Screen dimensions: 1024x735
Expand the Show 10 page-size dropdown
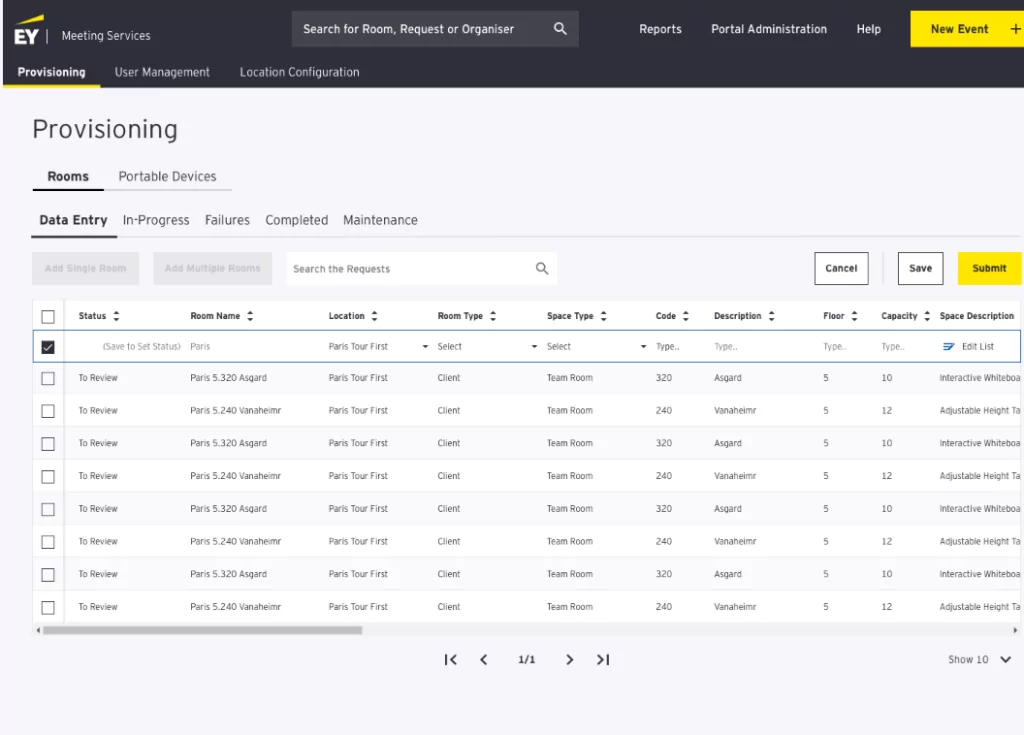point(979,659)
